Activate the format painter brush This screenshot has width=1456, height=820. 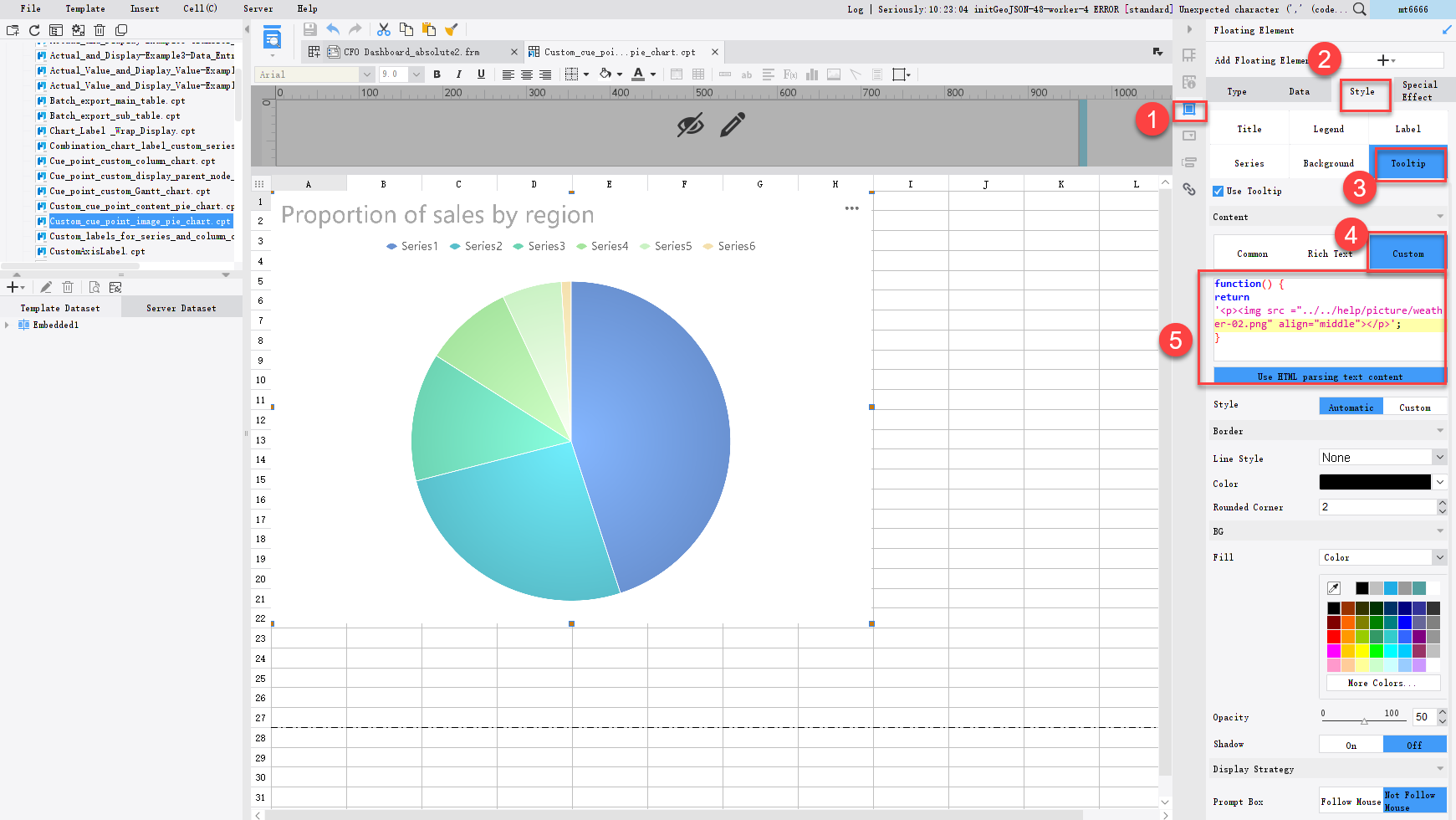pos(452,29)
